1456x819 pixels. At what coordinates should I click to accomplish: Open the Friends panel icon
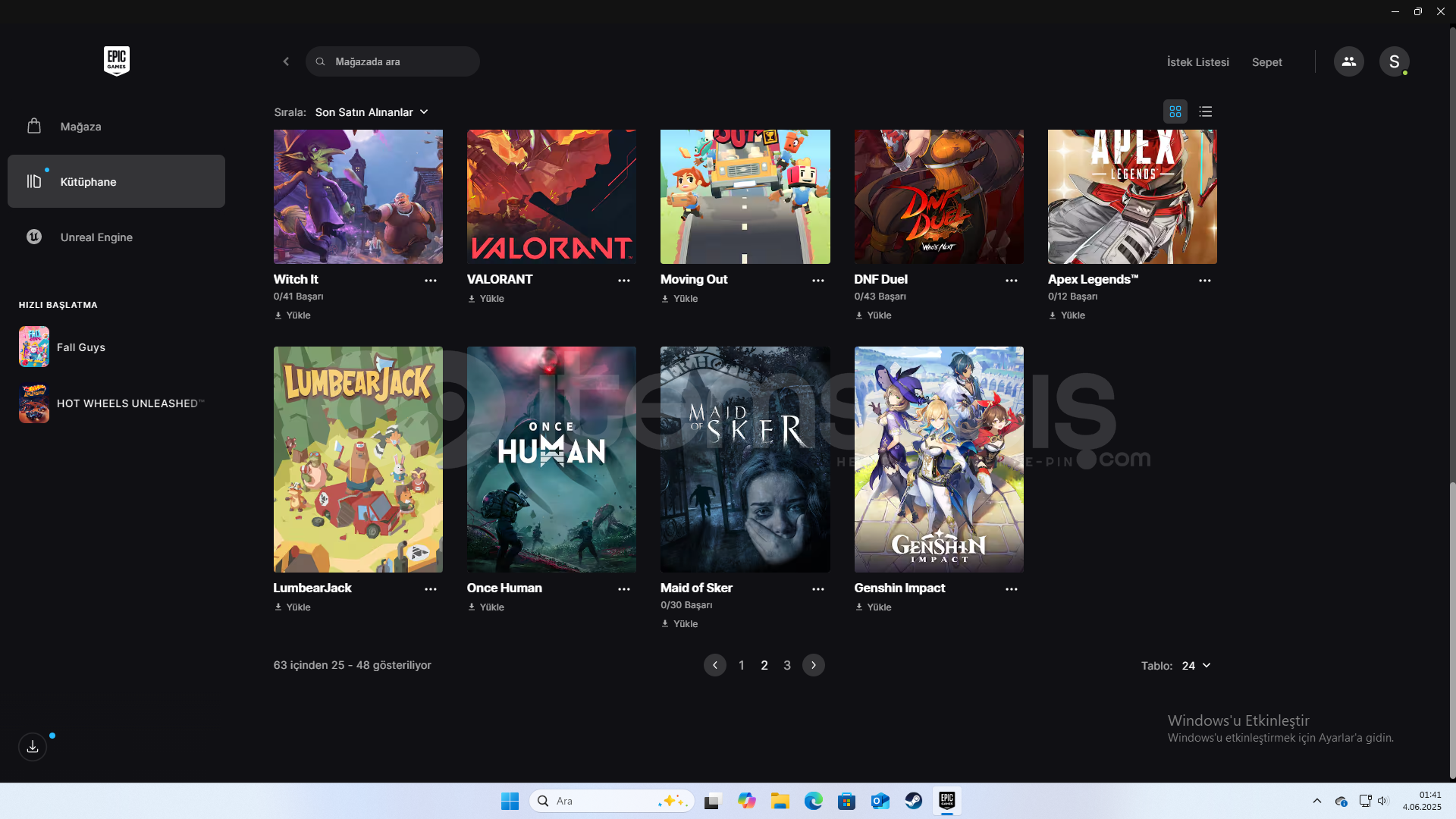1348,61
